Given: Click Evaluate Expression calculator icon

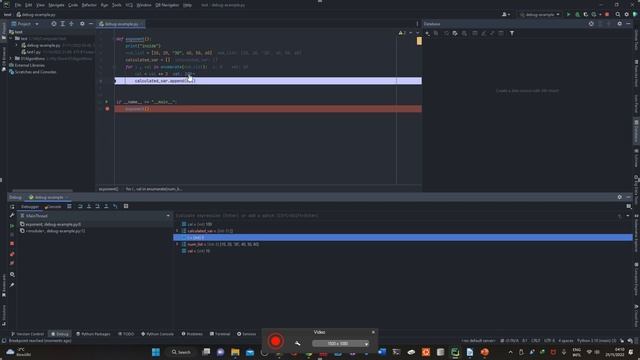Looking at the screenshot, I should [x=126, y=207].
